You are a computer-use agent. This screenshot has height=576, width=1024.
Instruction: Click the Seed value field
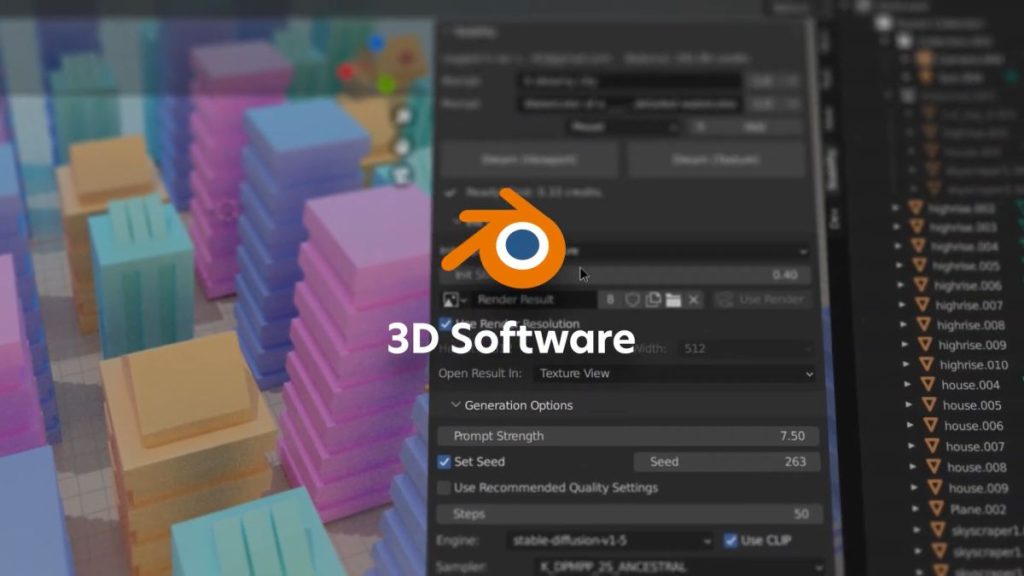[727, 462]
